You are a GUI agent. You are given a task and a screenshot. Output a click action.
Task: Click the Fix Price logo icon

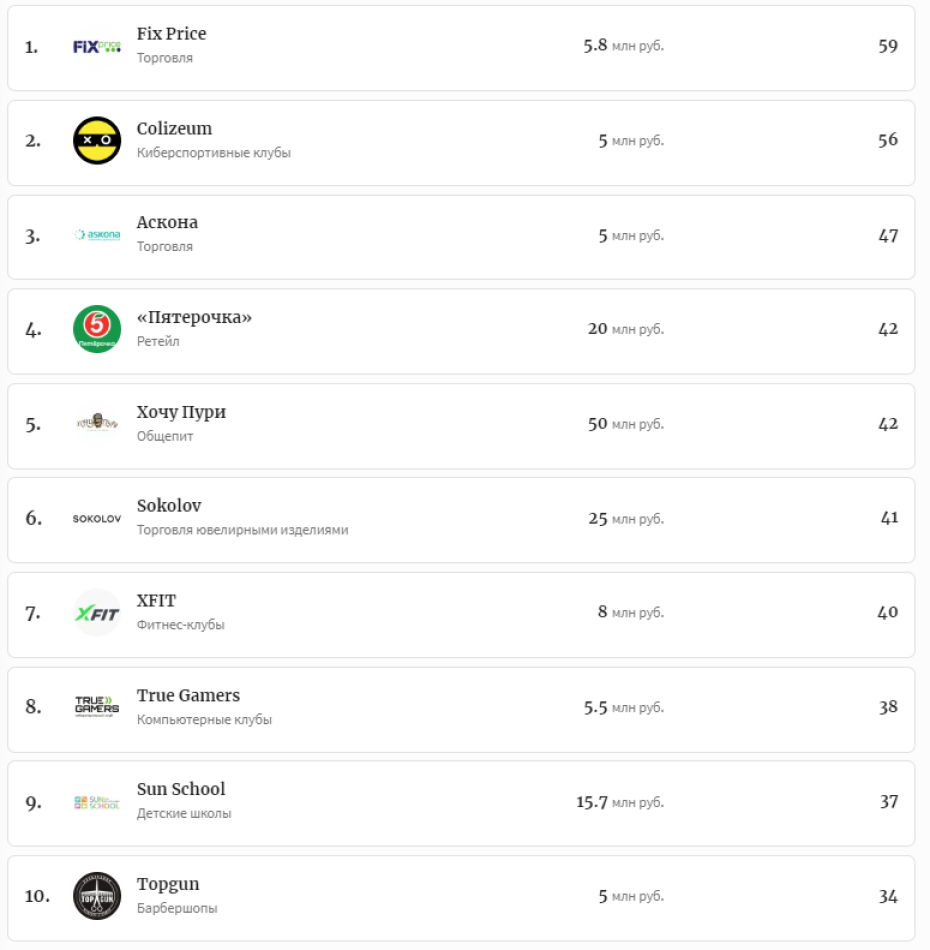[97, 46]
